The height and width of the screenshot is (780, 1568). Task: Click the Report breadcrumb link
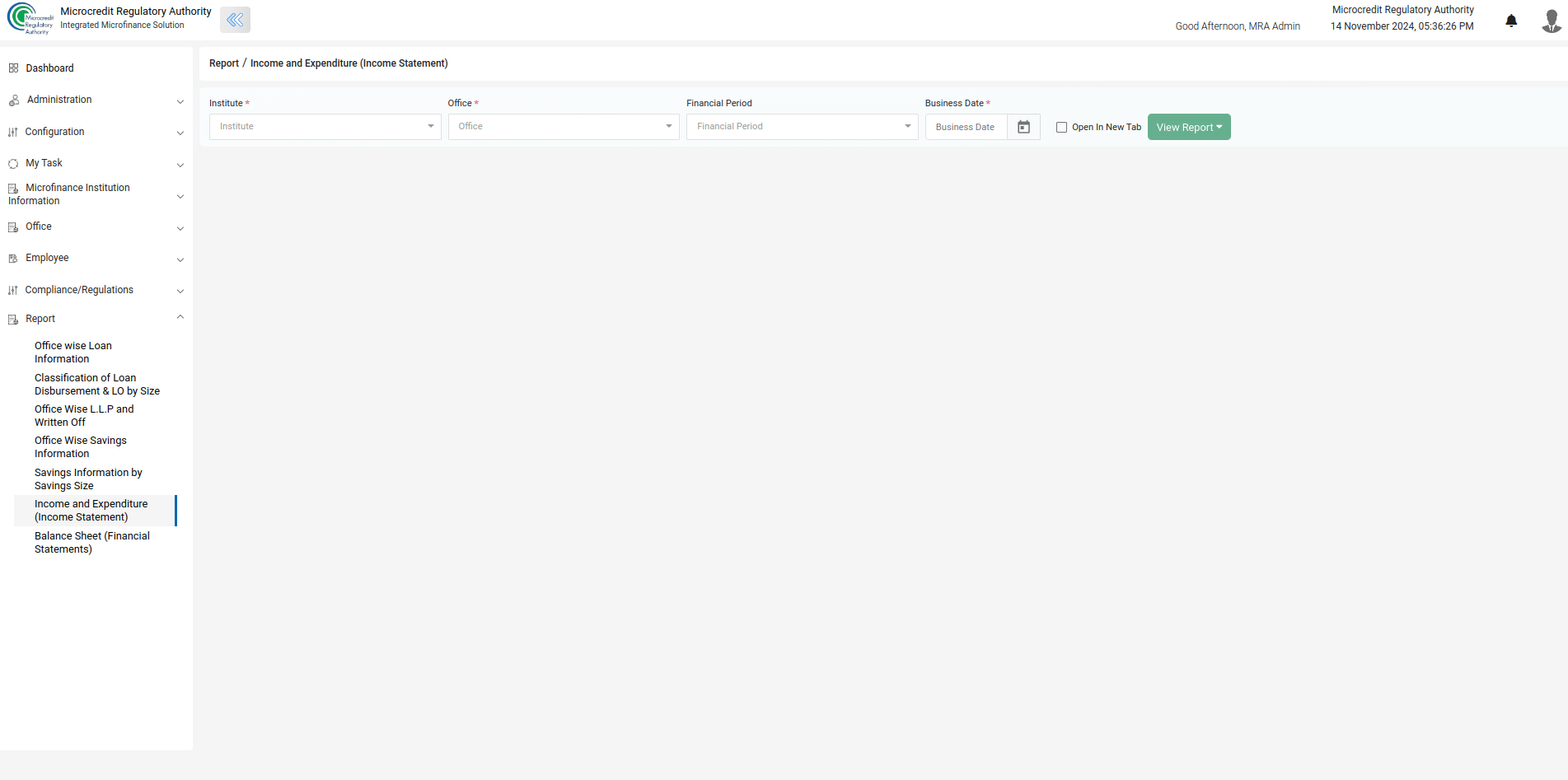tap(224, 63)
